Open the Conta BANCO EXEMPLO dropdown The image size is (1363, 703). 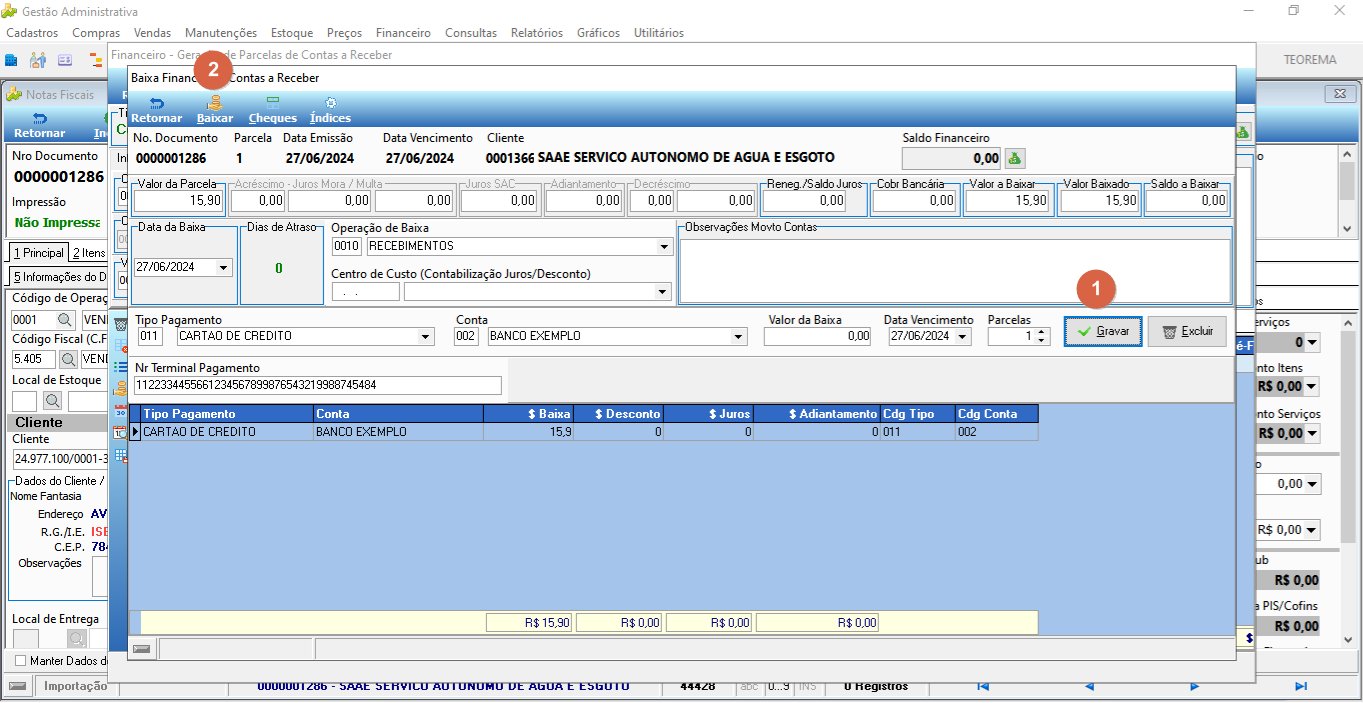click(x=739, y=337)
